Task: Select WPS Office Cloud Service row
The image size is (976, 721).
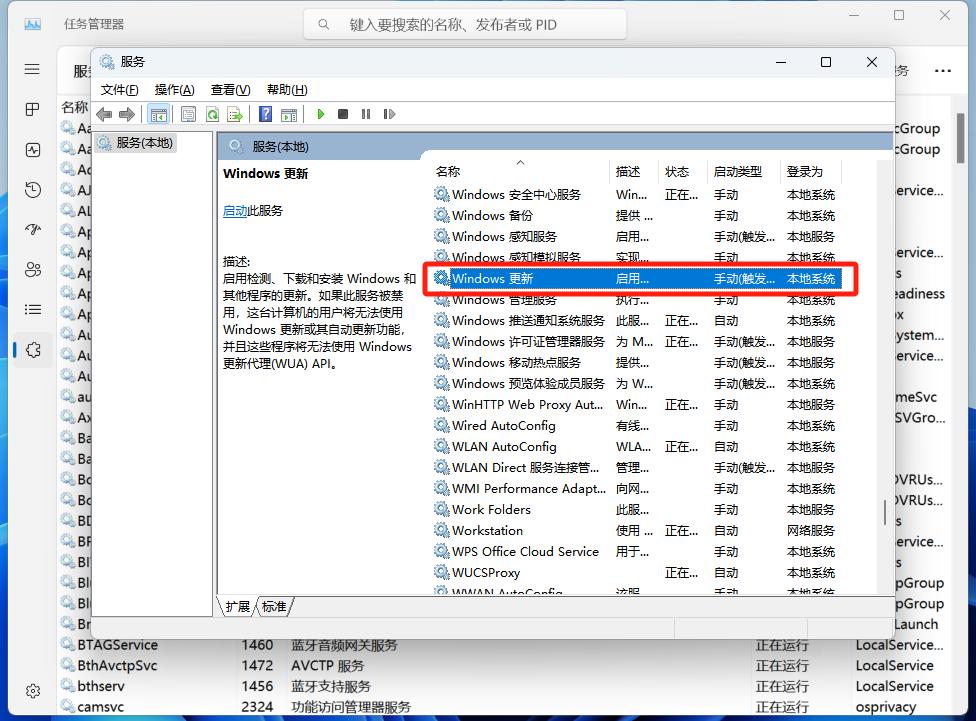Action: [636, 552]
